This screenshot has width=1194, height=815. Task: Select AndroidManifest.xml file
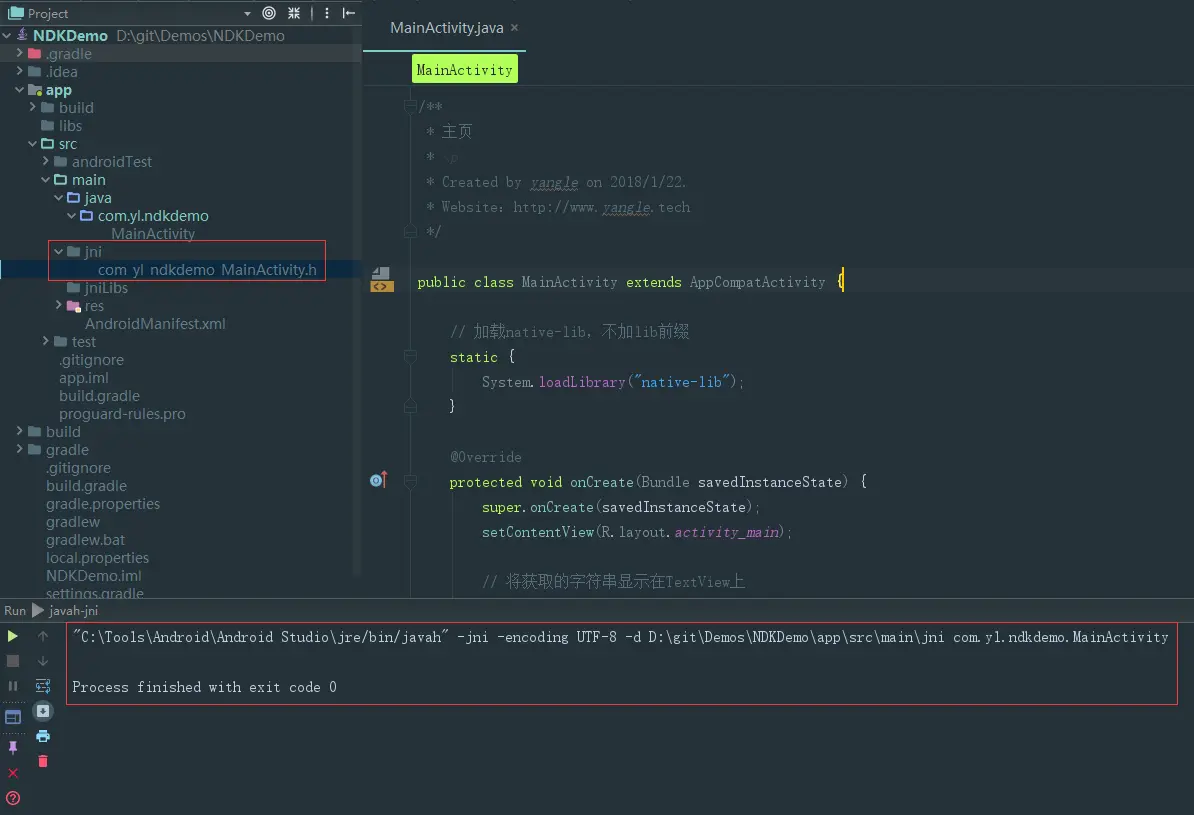coord(155,324)
